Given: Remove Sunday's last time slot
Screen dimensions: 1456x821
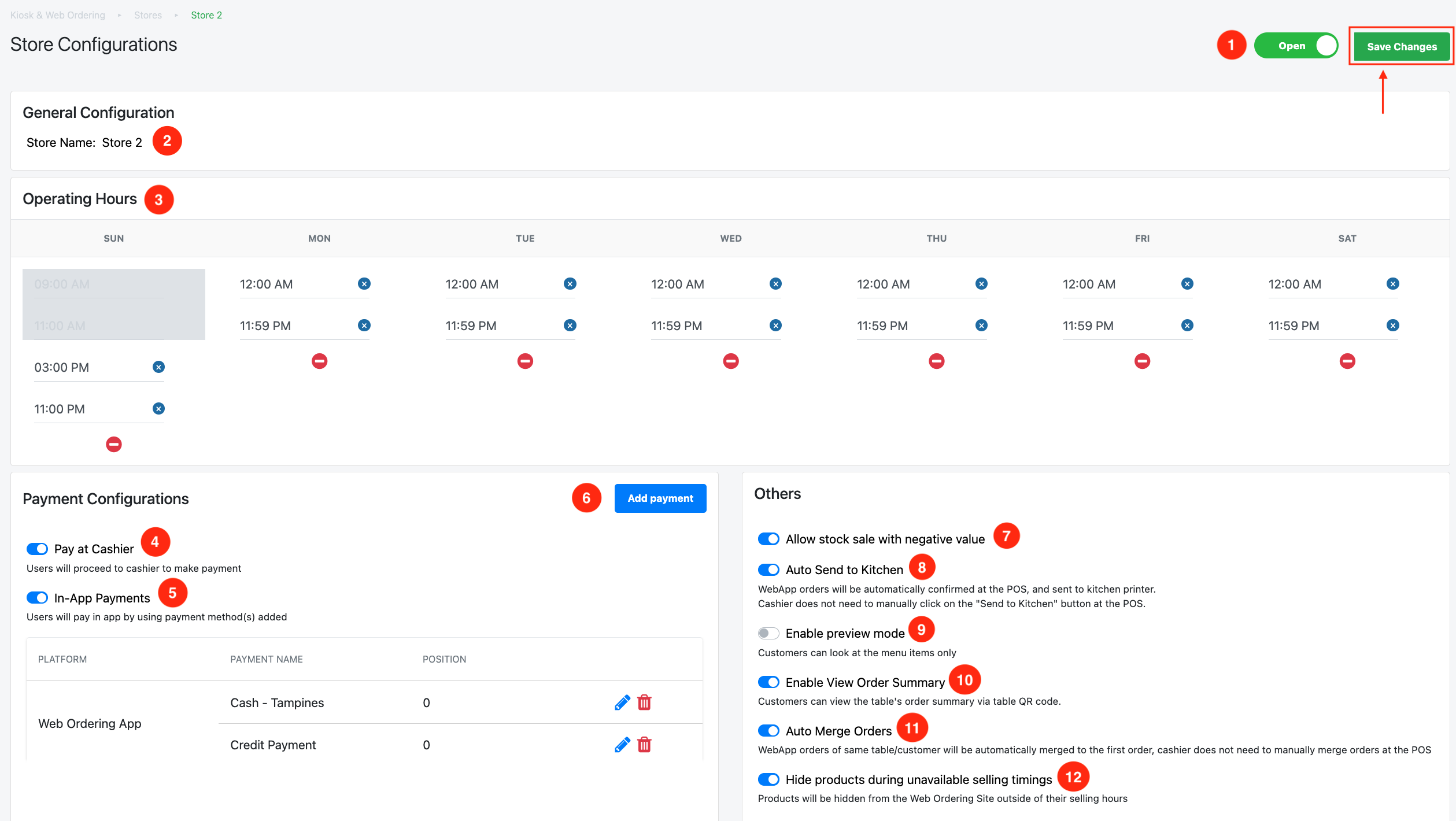Looking at the screenshot, I should [x=114, y=445].
